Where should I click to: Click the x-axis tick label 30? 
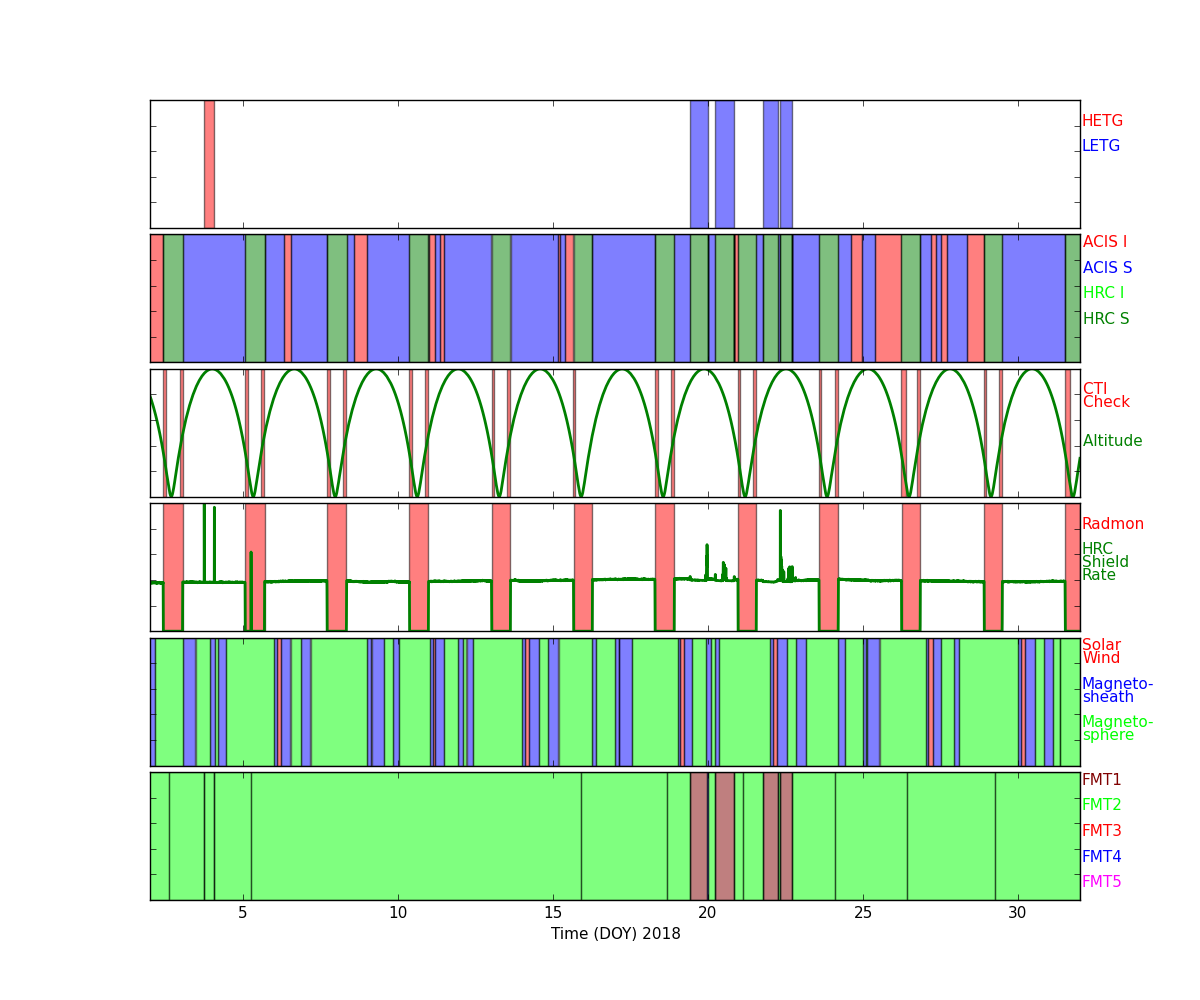click(x=1017, y=913)
